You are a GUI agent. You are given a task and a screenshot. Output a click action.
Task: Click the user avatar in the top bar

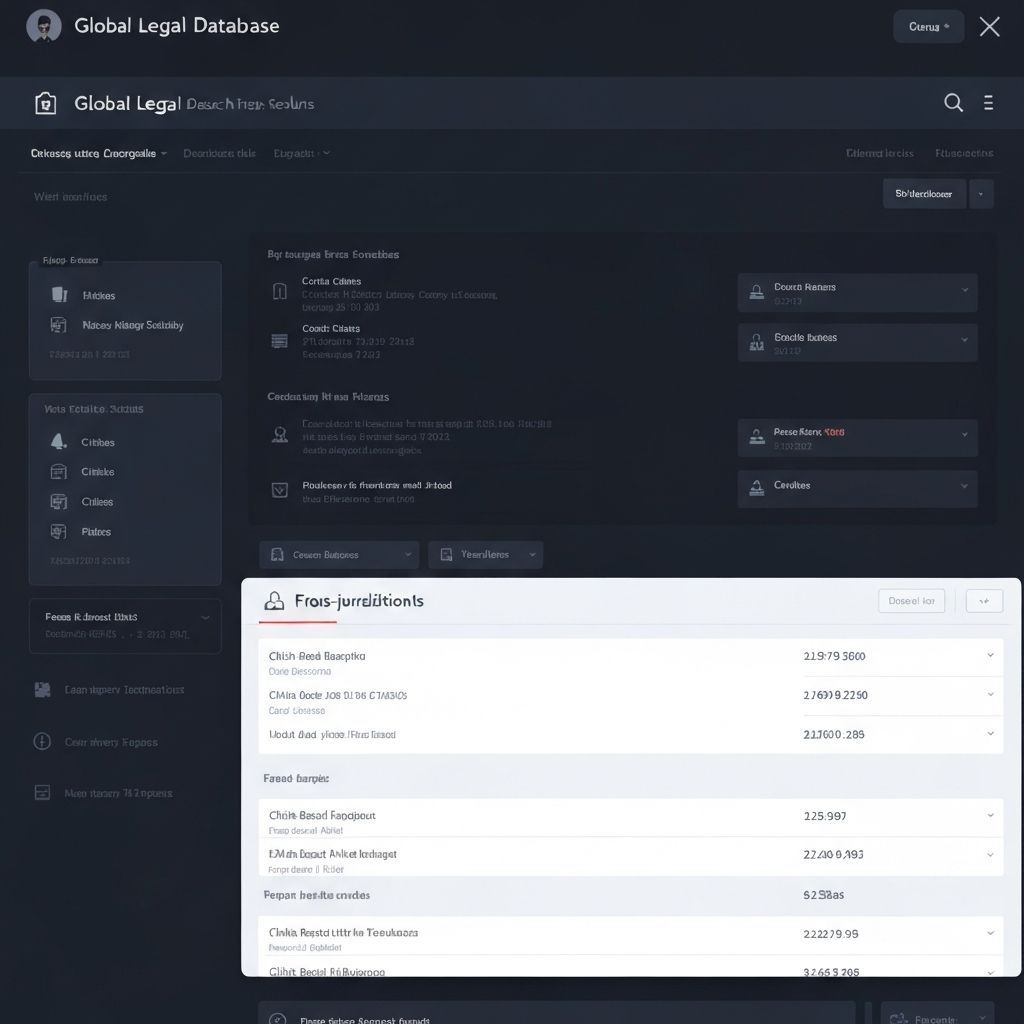click(41, 26)
